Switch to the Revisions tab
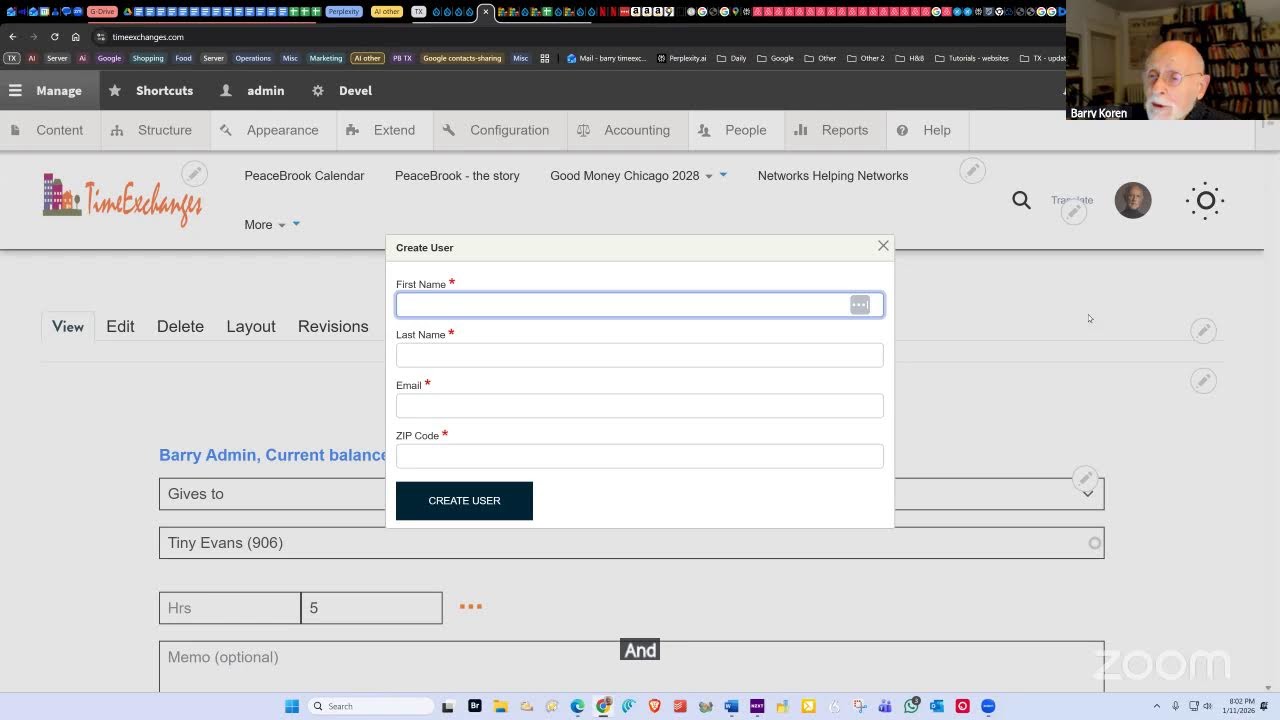Screen dimensions: 1280x720 333,326
